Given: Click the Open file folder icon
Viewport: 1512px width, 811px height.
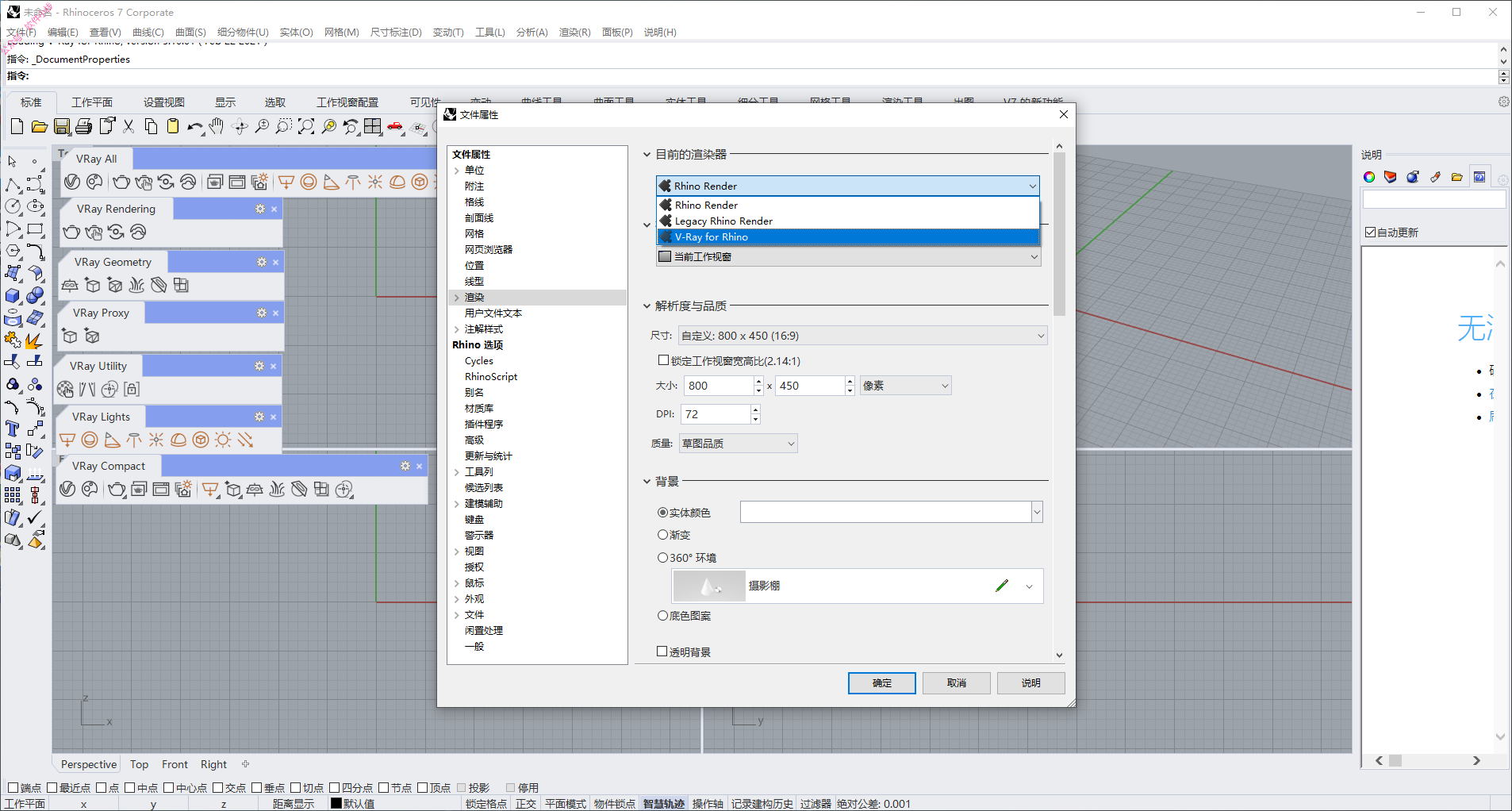Looking at the screenshot, I should [39, 127].
